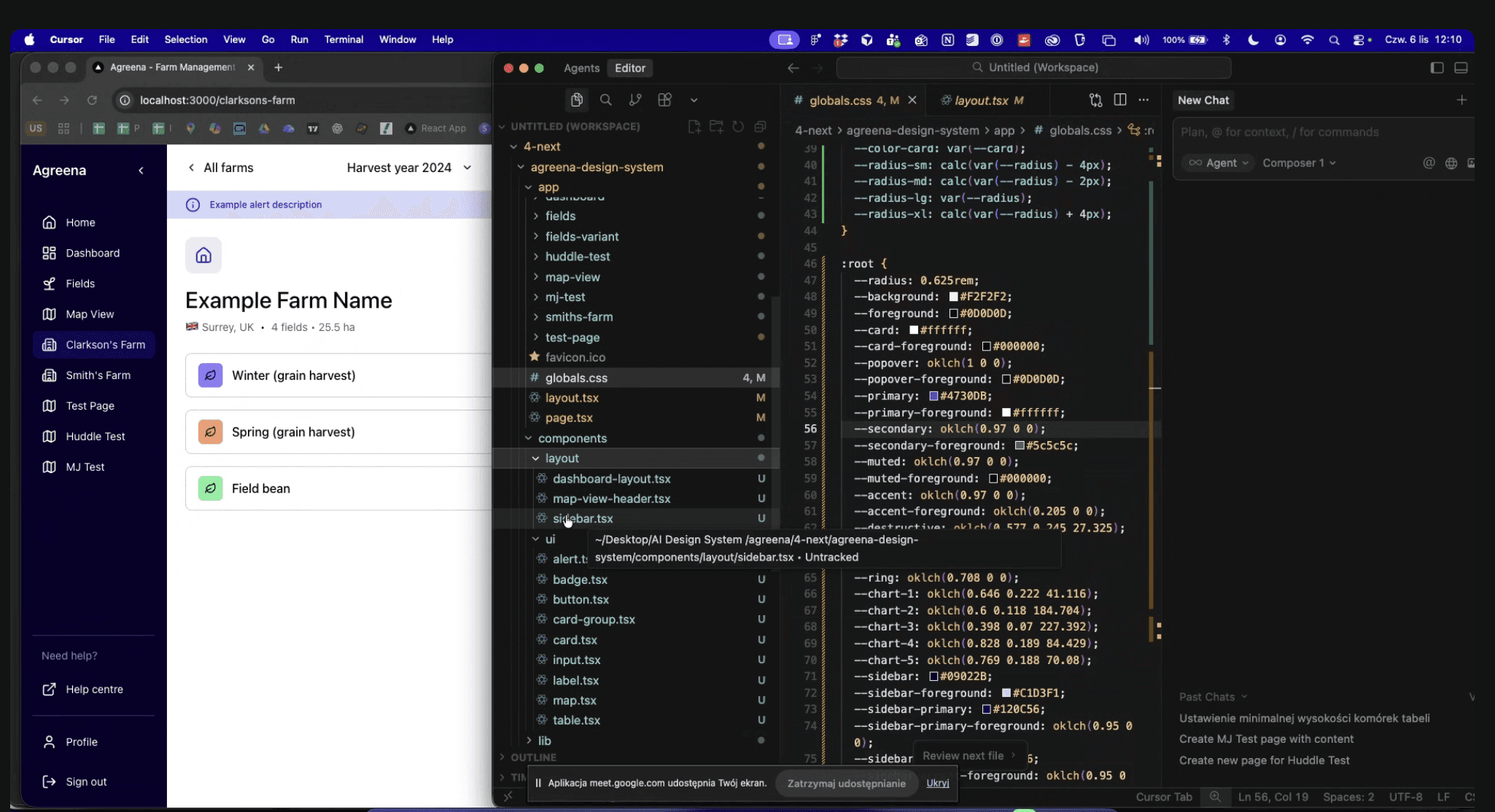Click the Zatrzymaj udostępnianie button
The height and width of the screenshot is (812, 1495).
click(x=846, y=784)
